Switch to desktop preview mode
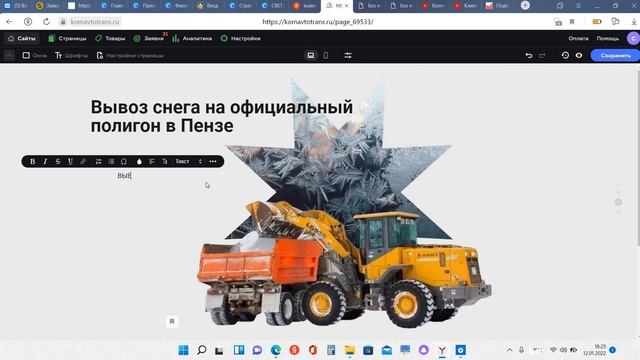 (x=311, y=56)
